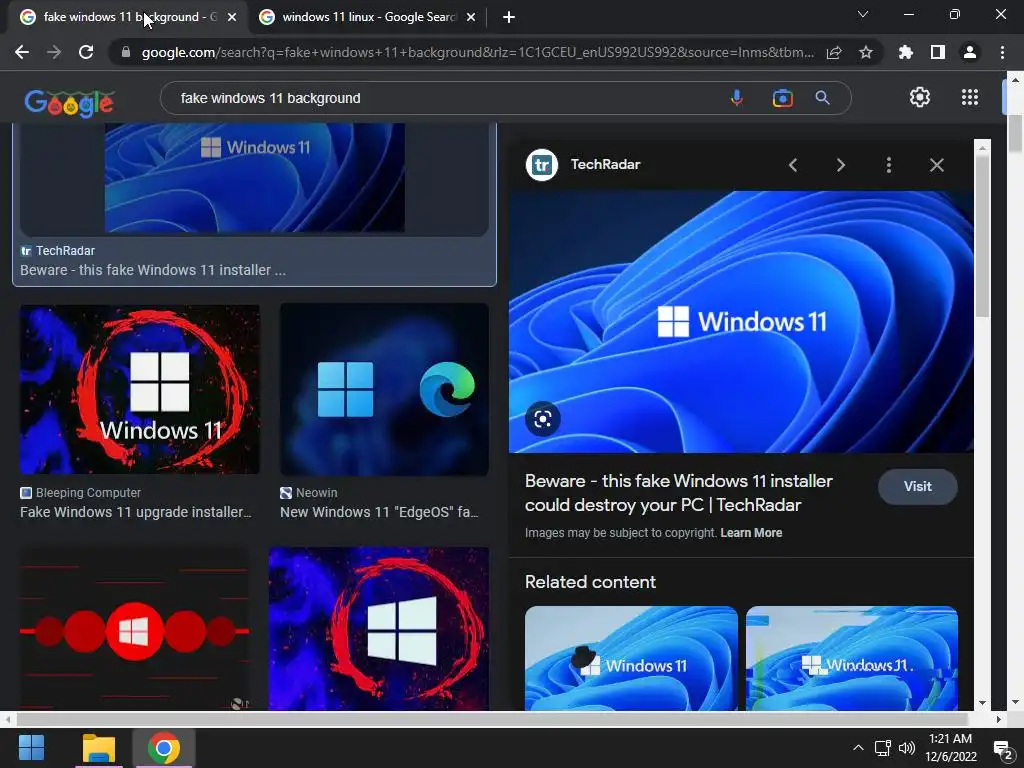The width and height of the screenshot is (1024, 768).
Task: Open the notification center
Action: [1003, 749]
